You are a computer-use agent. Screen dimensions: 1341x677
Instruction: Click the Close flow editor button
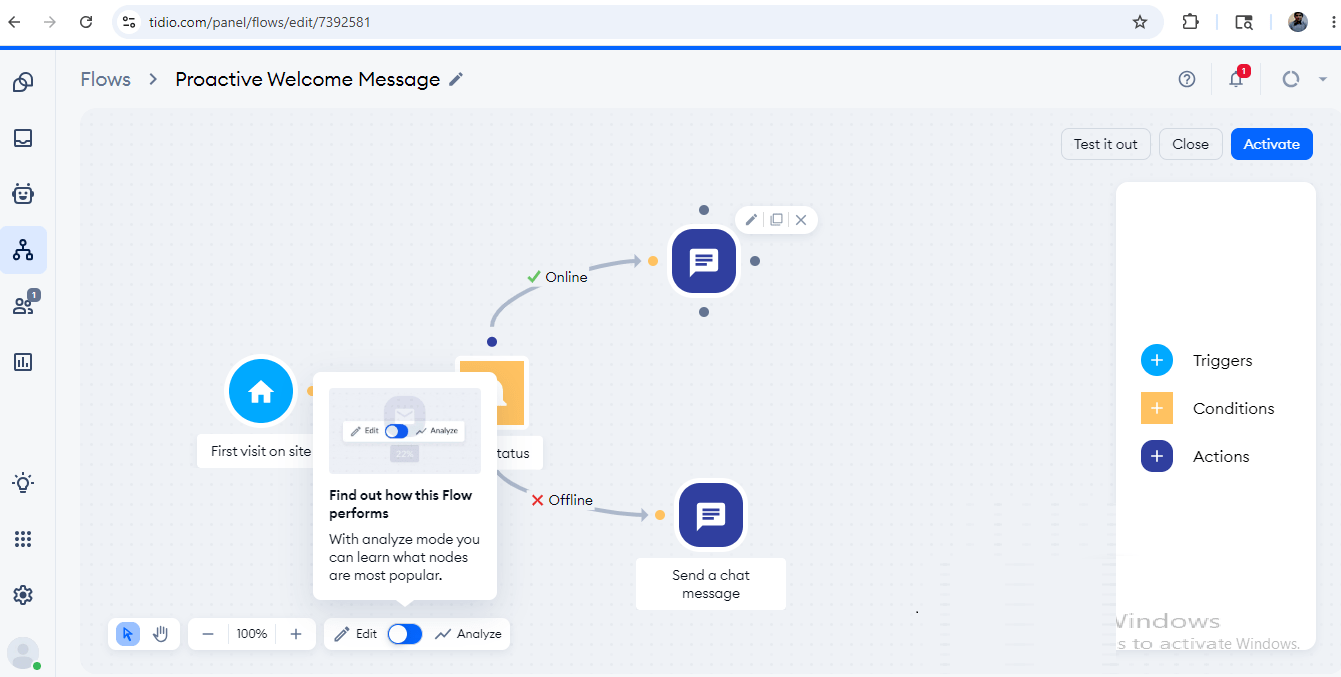point(1190,144)
